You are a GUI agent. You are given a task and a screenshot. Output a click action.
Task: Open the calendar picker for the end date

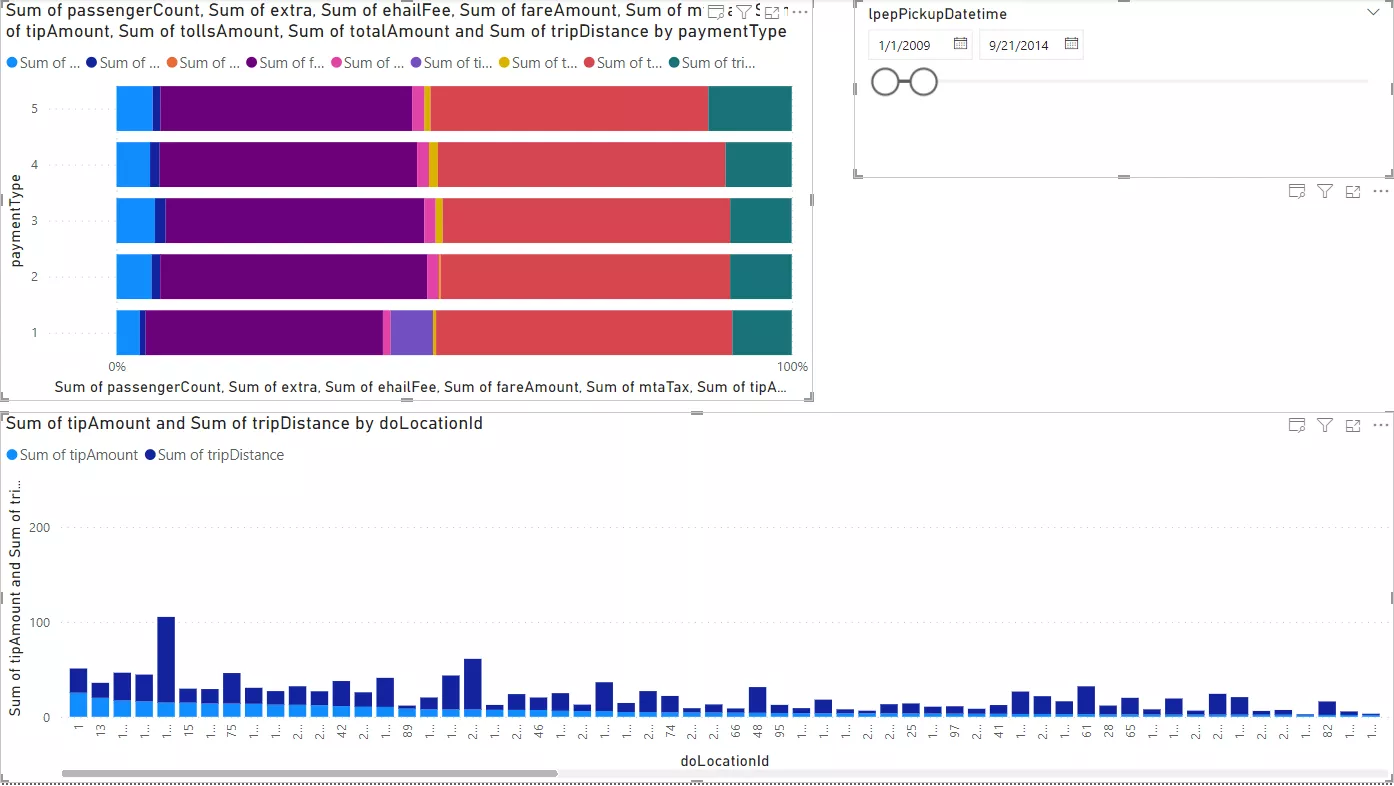pos(1069,44)
